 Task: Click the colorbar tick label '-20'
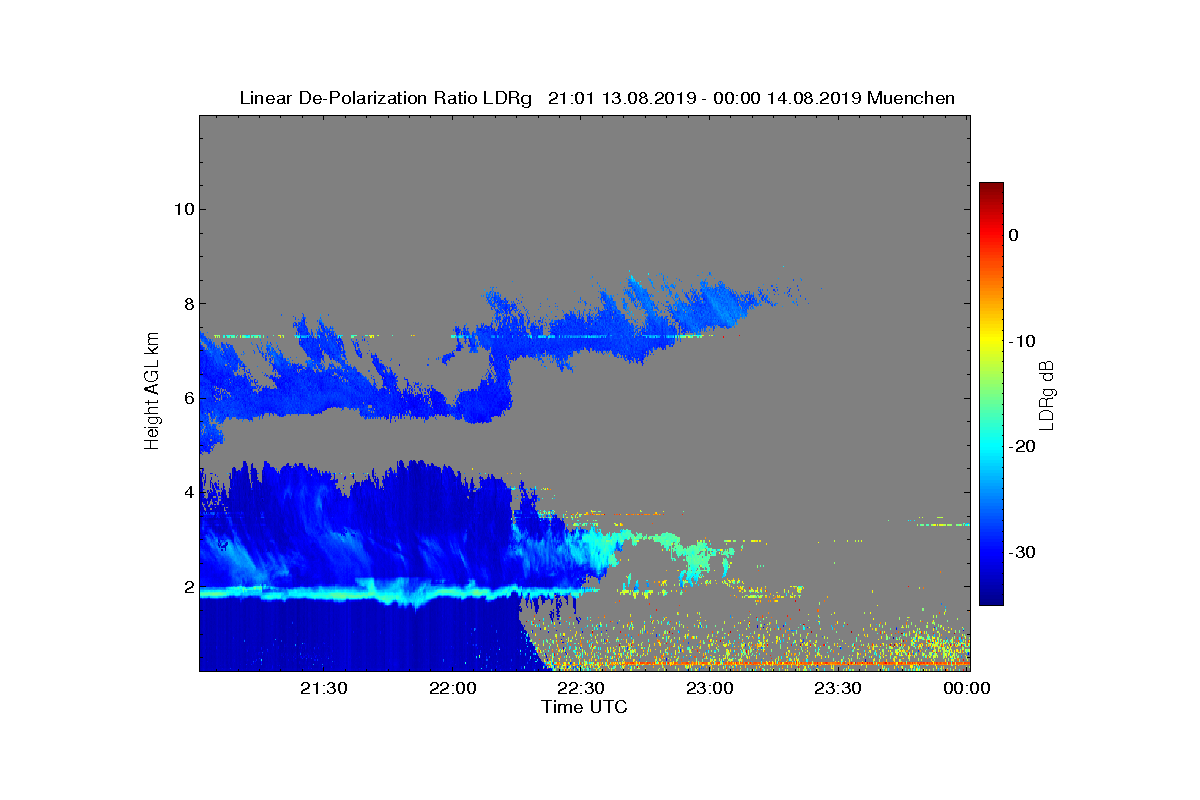pos(1021,447)
